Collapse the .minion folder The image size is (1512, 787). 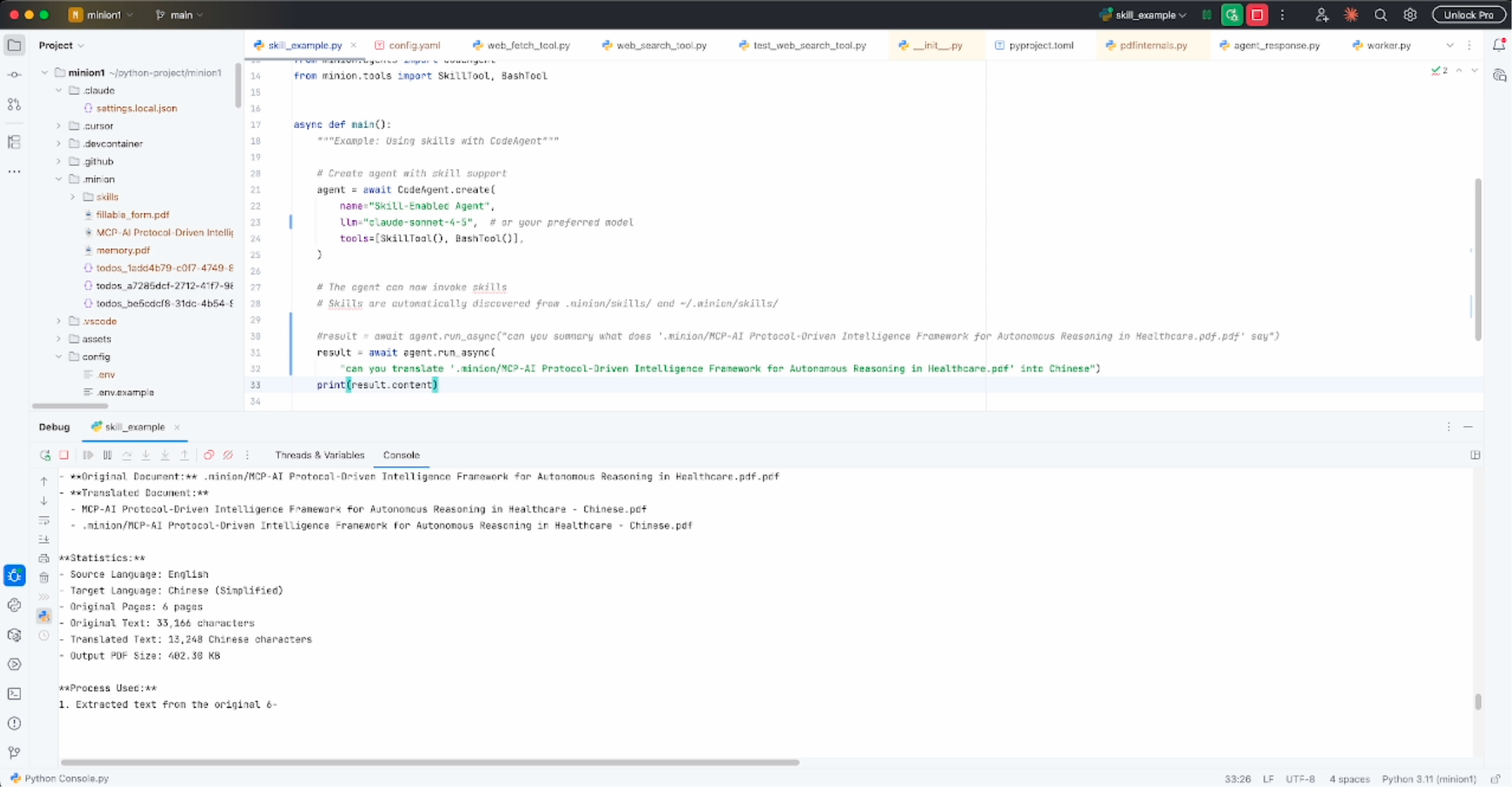pyautogui.click(x=58, y=179)
